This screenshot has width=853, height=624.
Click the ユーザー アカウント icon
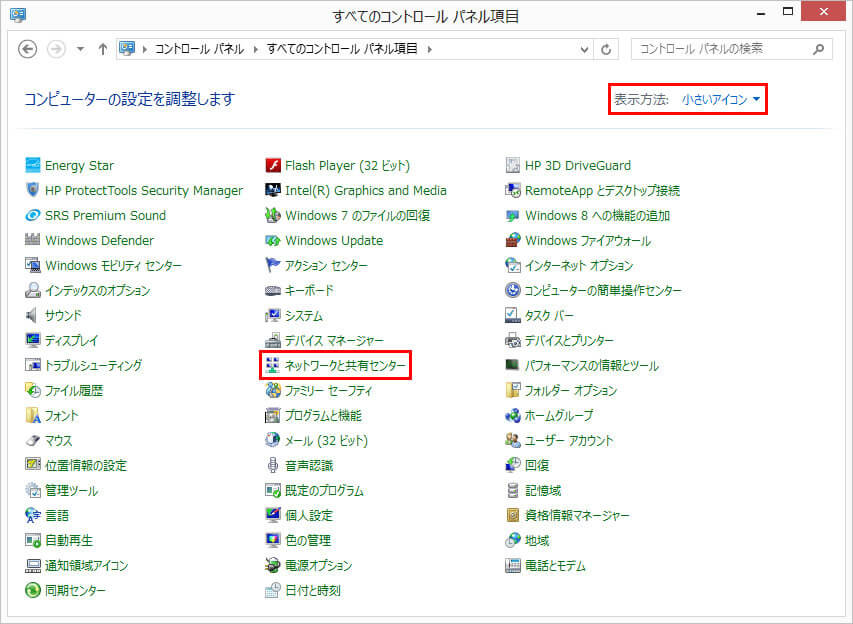(x=512, y=440)
